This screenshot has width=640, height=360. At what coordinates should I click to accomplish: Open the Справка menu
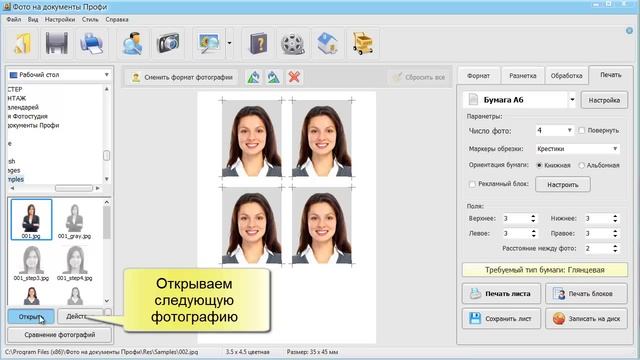(117, 19)
